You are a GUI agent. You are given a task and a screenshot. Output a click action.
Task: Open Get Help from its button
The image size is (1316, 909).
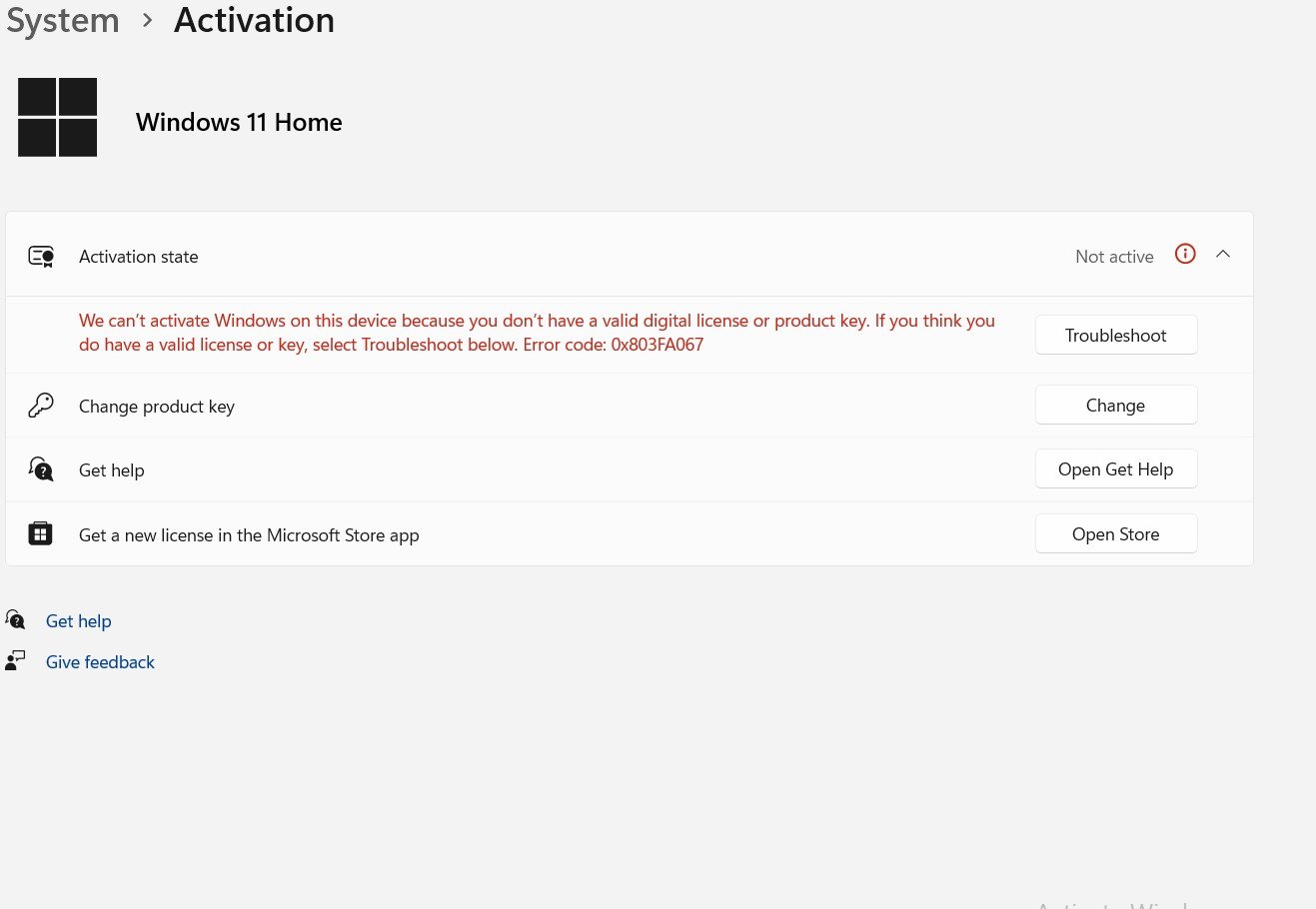(x=1115, y=468)
